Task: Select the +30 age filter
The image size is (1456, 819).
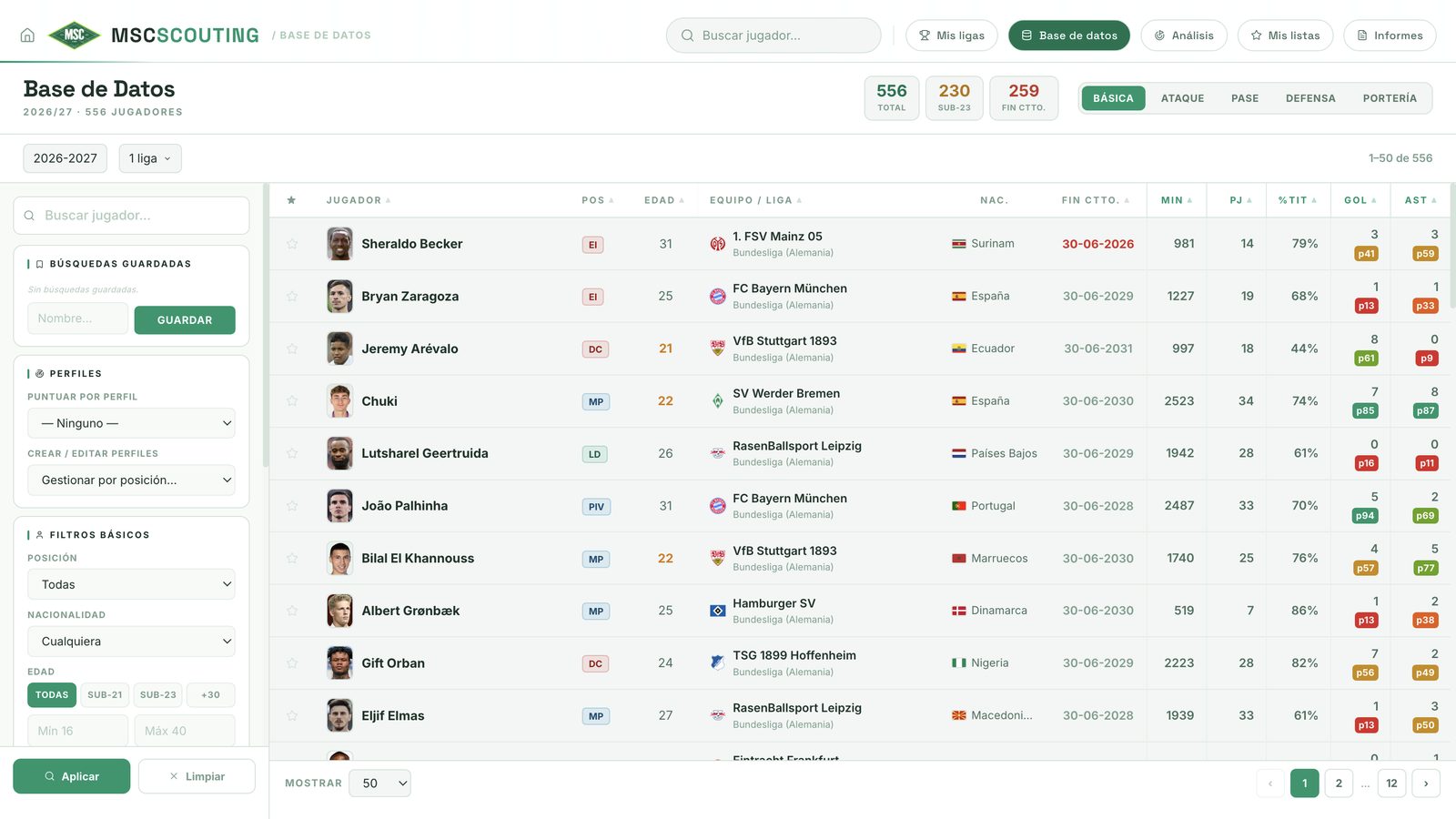Action: (210, 695)
